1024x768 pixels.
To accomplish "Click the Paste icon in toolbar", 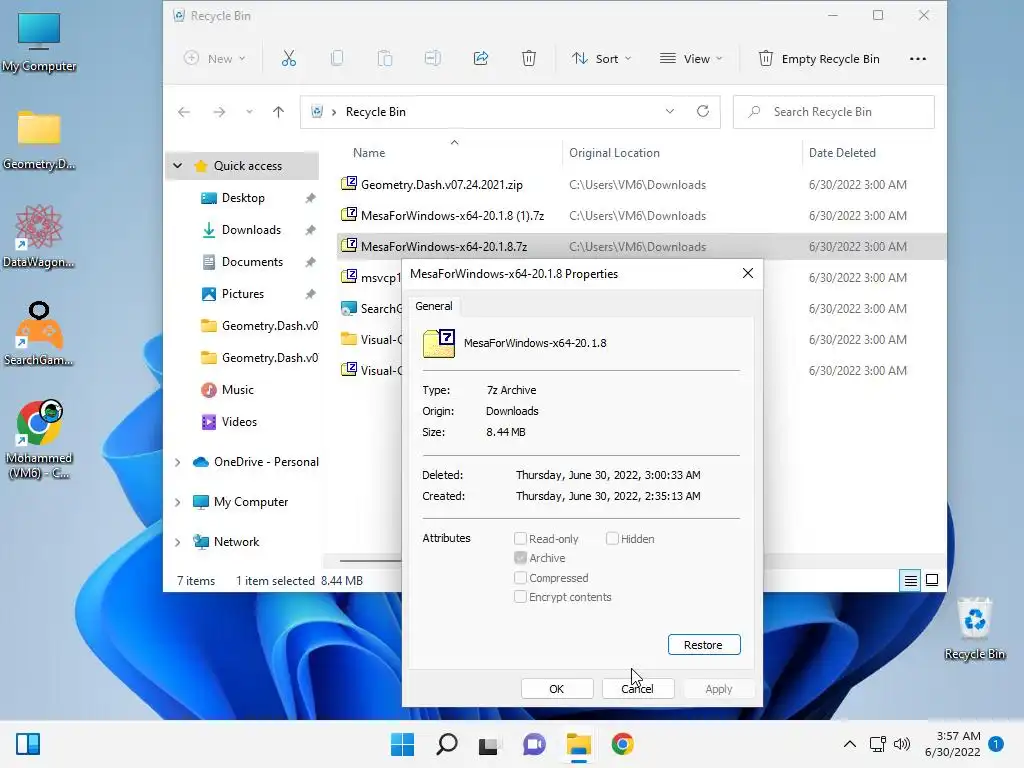I will [x=385, y=59].
